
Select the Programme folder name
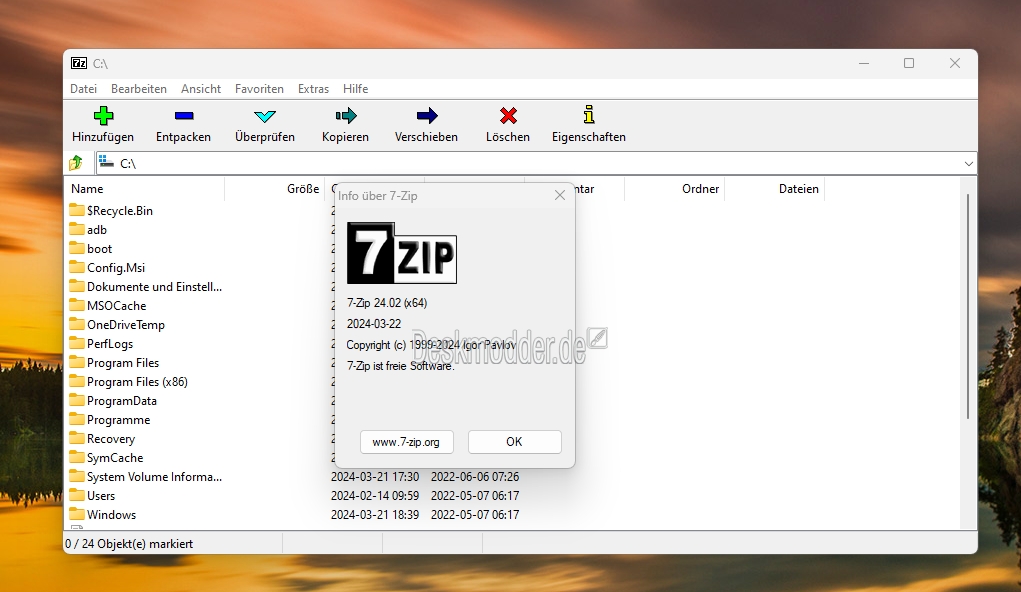(119, 420)
